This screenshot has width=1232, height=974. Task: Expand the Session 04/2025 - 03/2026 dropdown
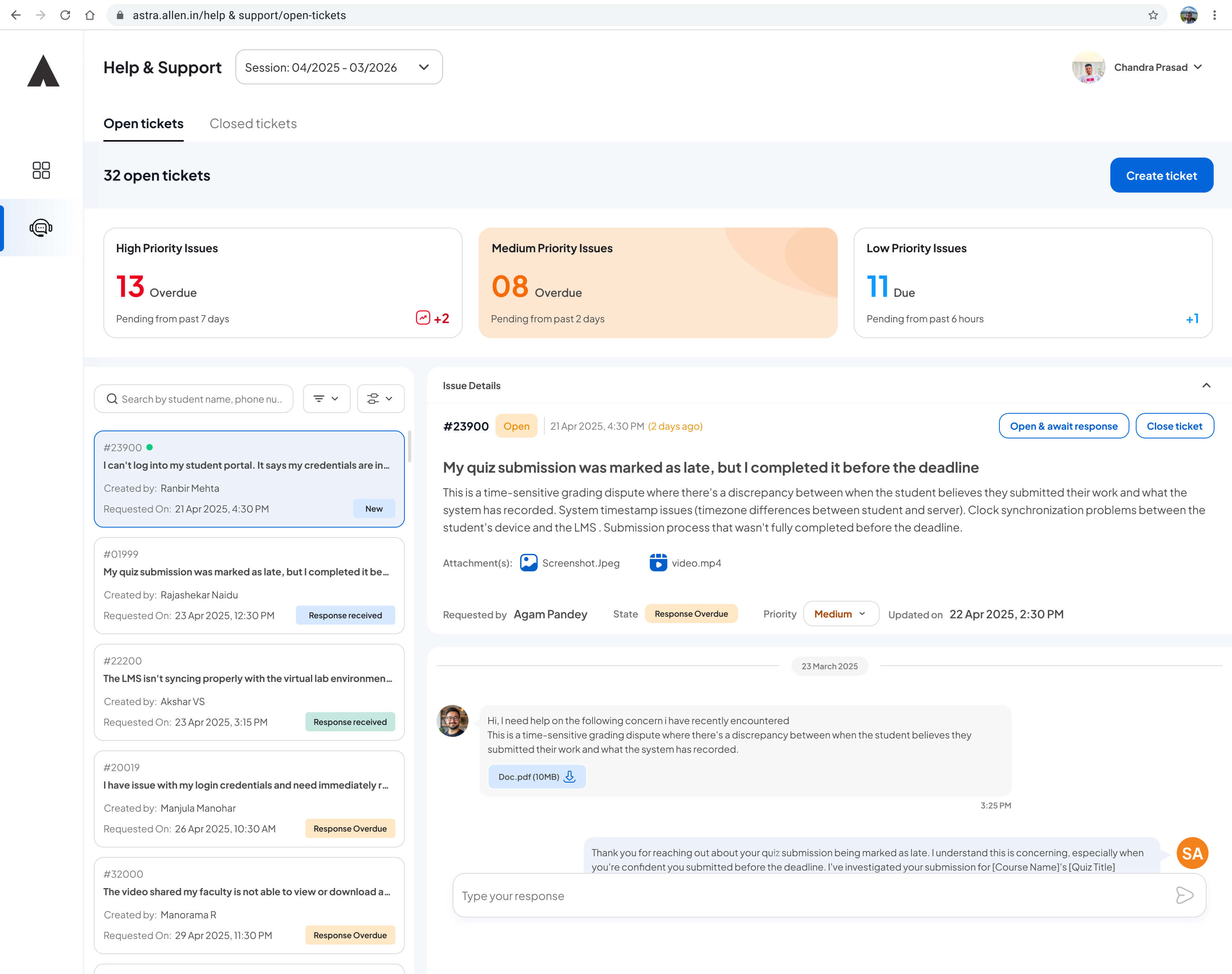(338, 67)
